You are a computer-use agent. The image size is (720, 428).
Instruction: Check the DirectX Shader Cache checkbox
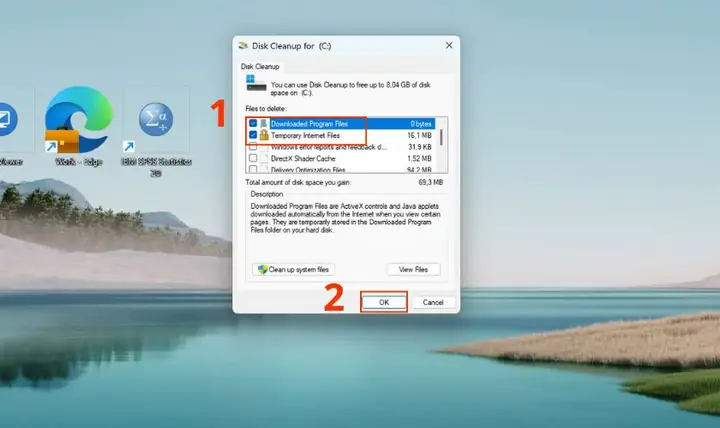[253, 158]
